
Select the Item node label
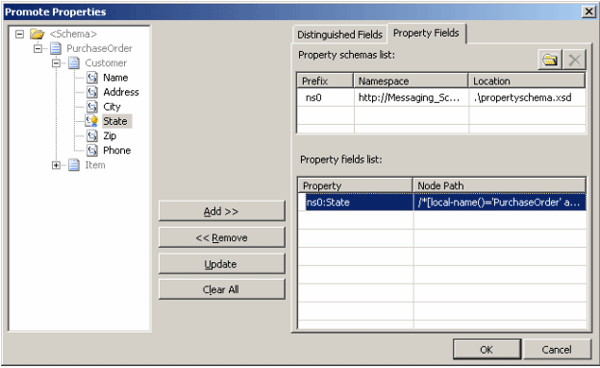pyautogui.click(x=95, y=165)
